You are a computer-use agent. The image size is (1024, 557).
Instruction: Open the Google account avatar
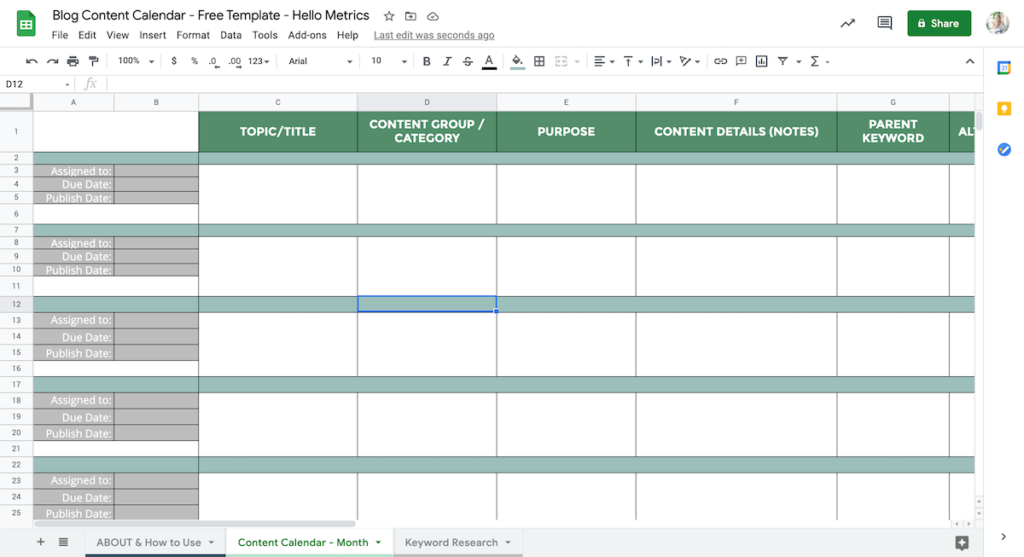(997, 24)
